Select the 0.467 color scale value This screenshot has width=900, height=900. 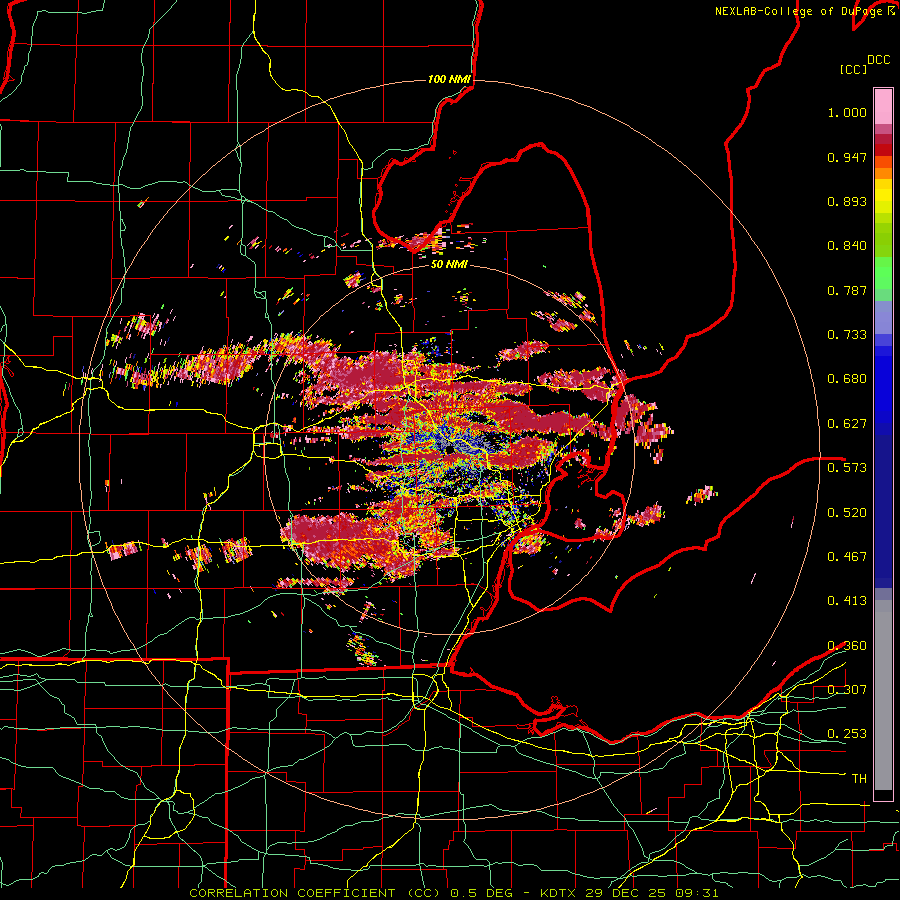point(847,557)
